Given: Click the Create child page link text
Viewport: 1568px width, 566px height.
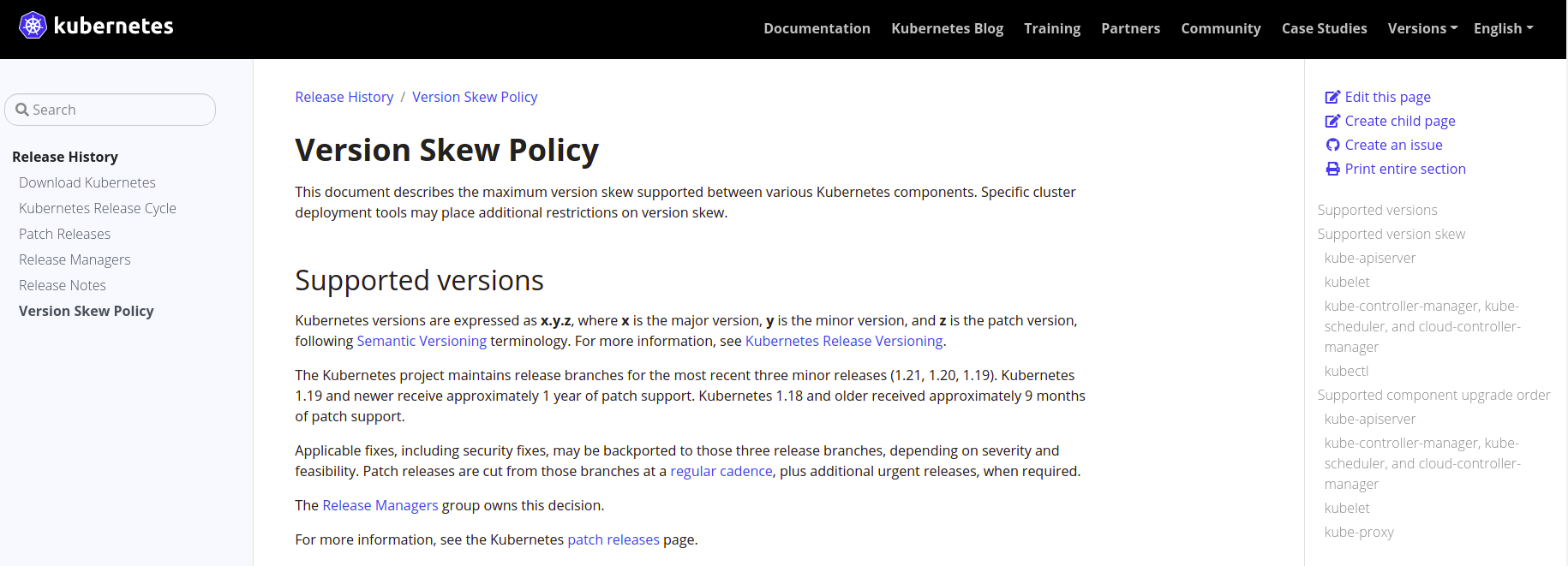Looking at the screenshot, I should coord(1400,121).
